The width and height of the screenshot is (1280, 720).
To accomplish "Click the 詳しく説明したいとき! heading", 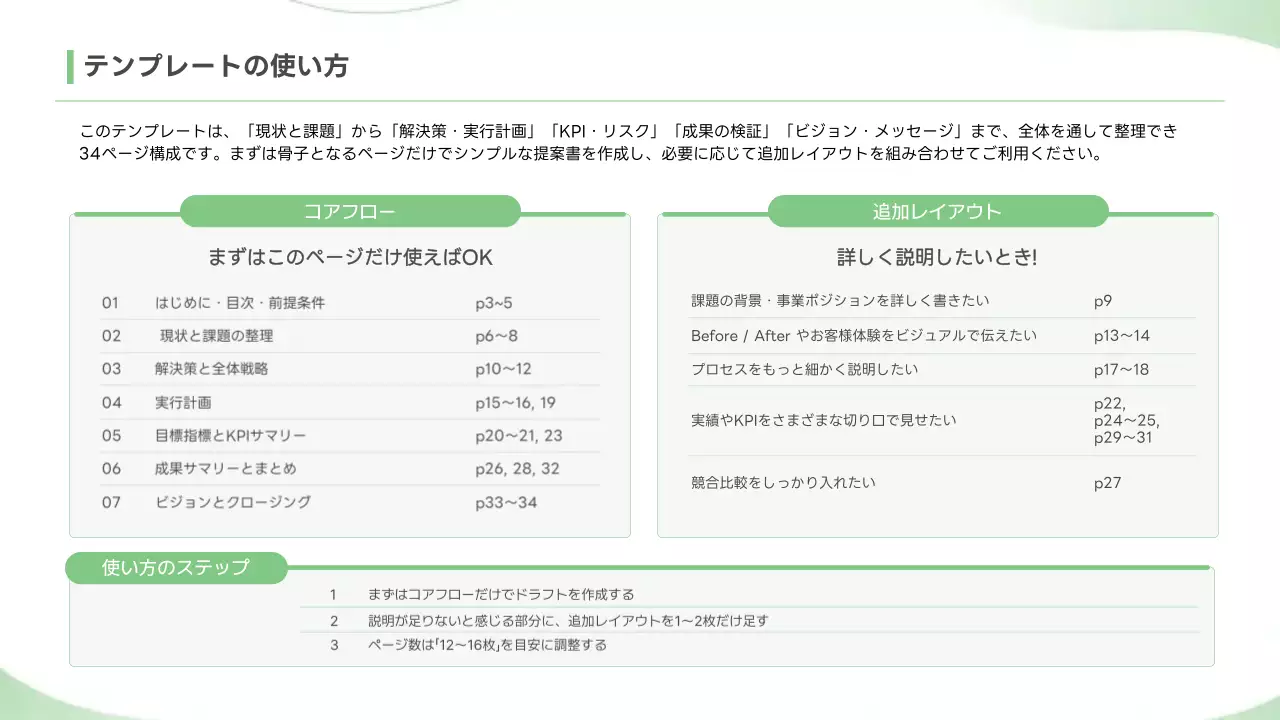I will [x=938, y=257].
